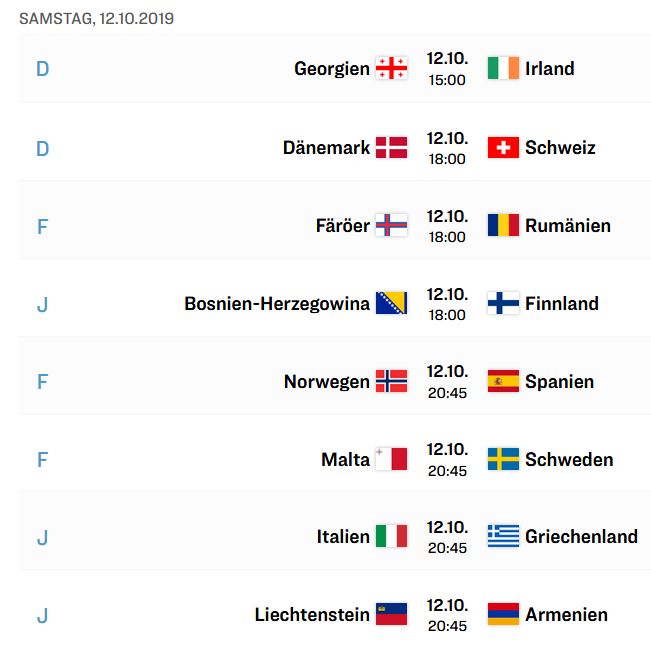Click the Malta flag icon
Screen dimensions: 651x645
click(x=391, y=459)
